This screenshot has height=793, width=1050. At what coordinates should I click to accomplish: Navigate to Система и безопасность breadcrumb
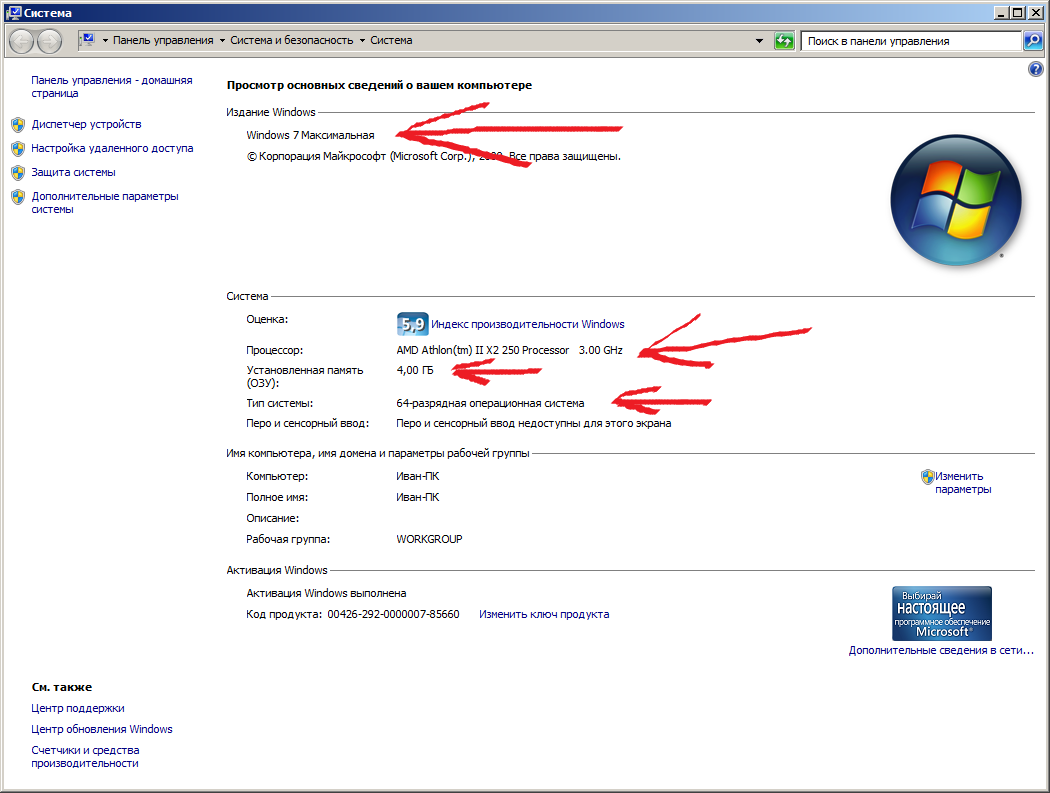[x=292, y=40]
